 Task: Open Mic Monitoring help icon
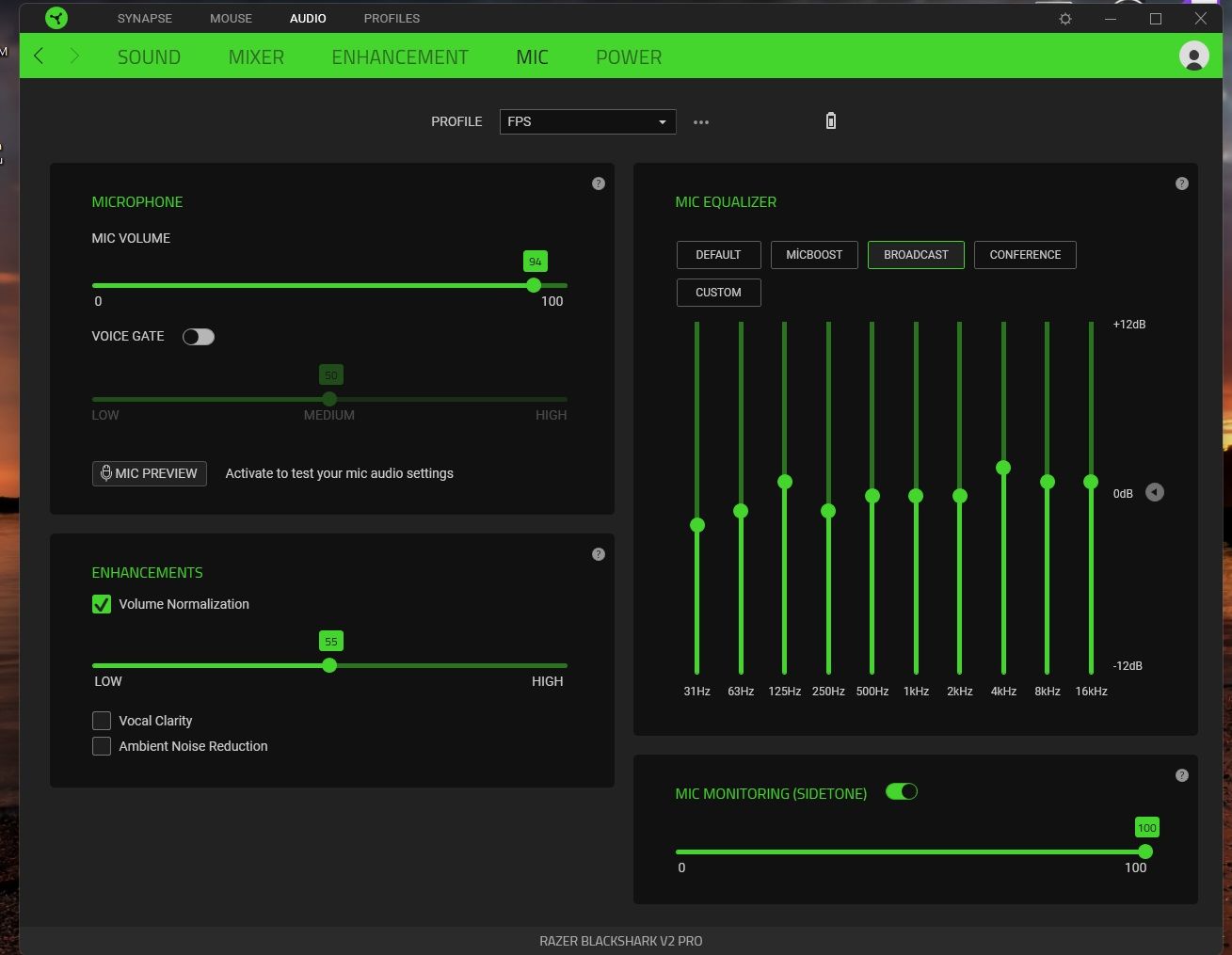coord(1182,775)
